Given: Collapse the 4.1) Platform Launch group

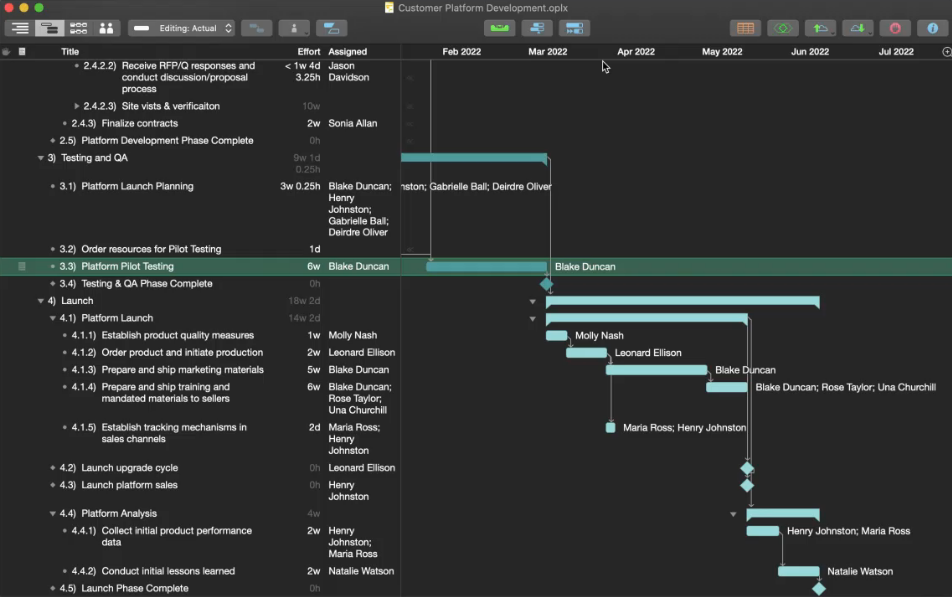Looking at the screenshot, I should click(53, 318).
